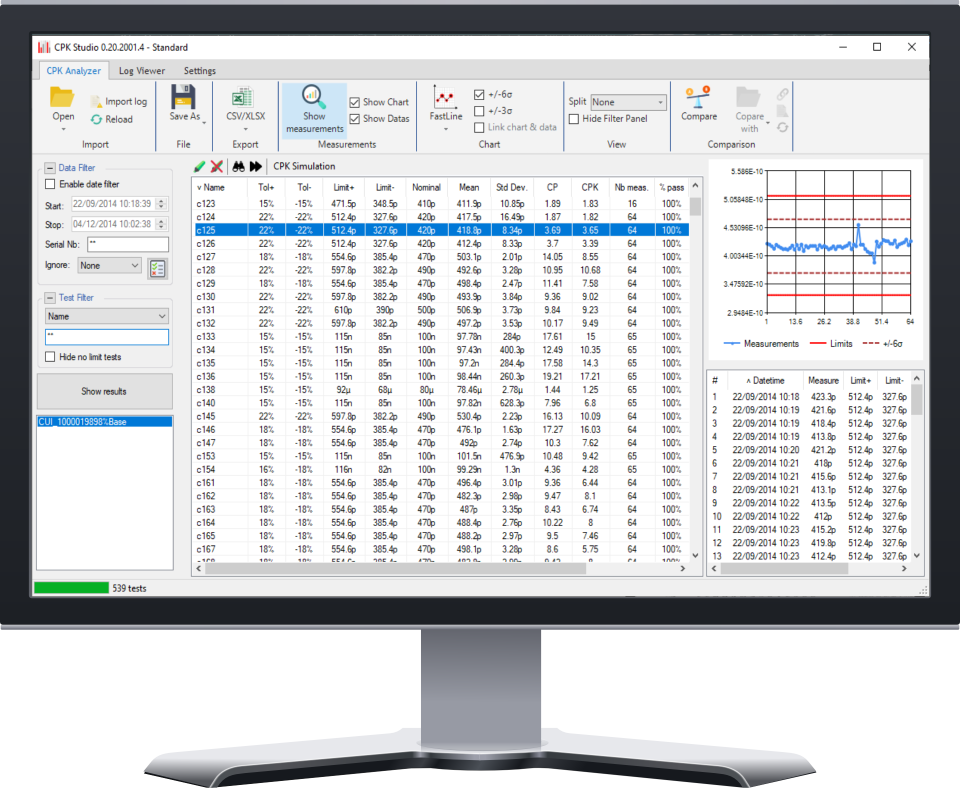Click the green test progress bar
The height and width of the screenshot is (789, 960).
(71, 588)
